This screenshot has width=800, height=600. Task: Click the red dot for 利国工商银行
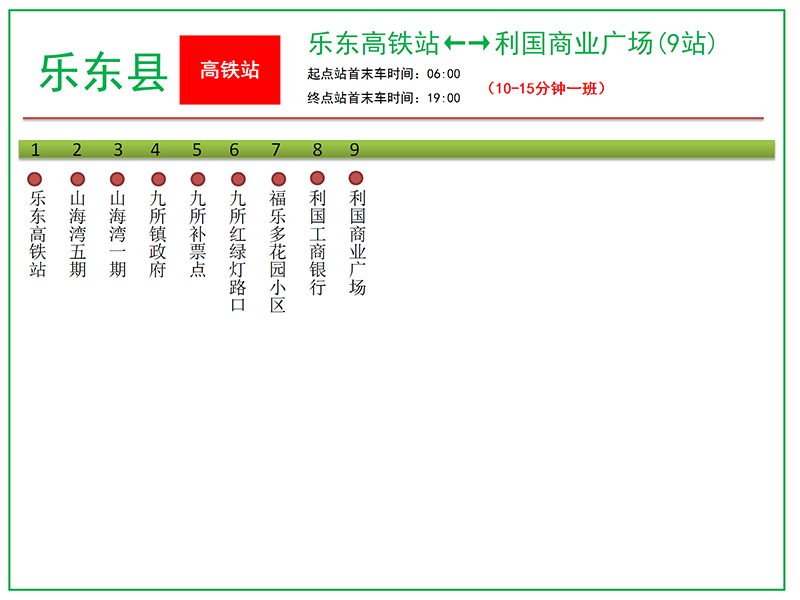click(x=317, y=178)
